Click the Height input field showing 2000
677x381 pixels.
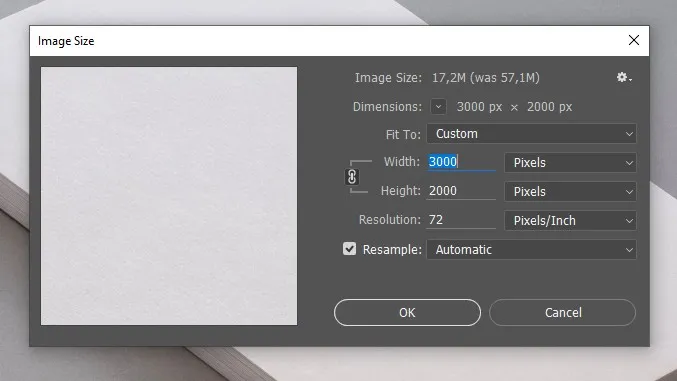pyautogui.click(x=461, y=191)
